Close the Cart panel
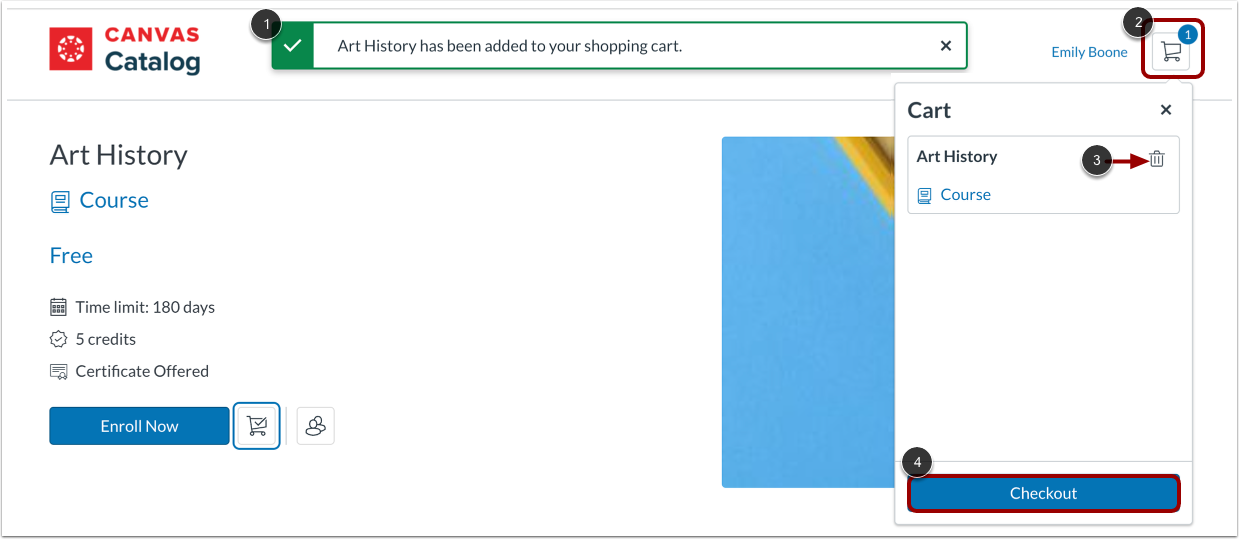The width and height of the screenshot is (1239, 539). pos(1166,110)
